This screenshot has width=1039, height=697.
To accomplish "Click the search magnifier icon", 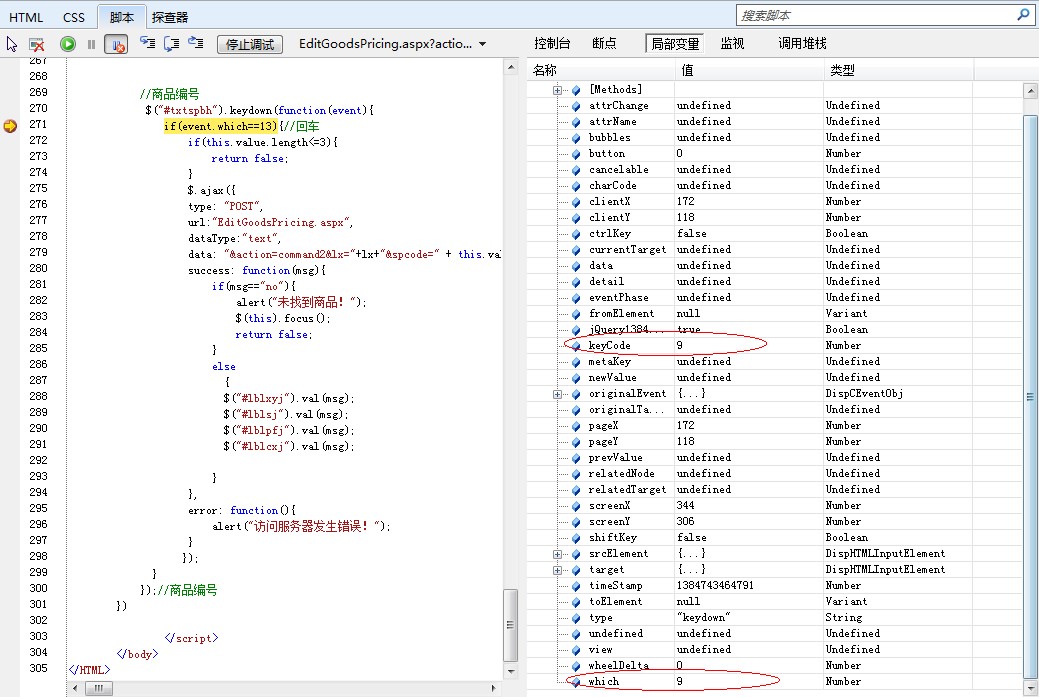I will click(1023, 15).
